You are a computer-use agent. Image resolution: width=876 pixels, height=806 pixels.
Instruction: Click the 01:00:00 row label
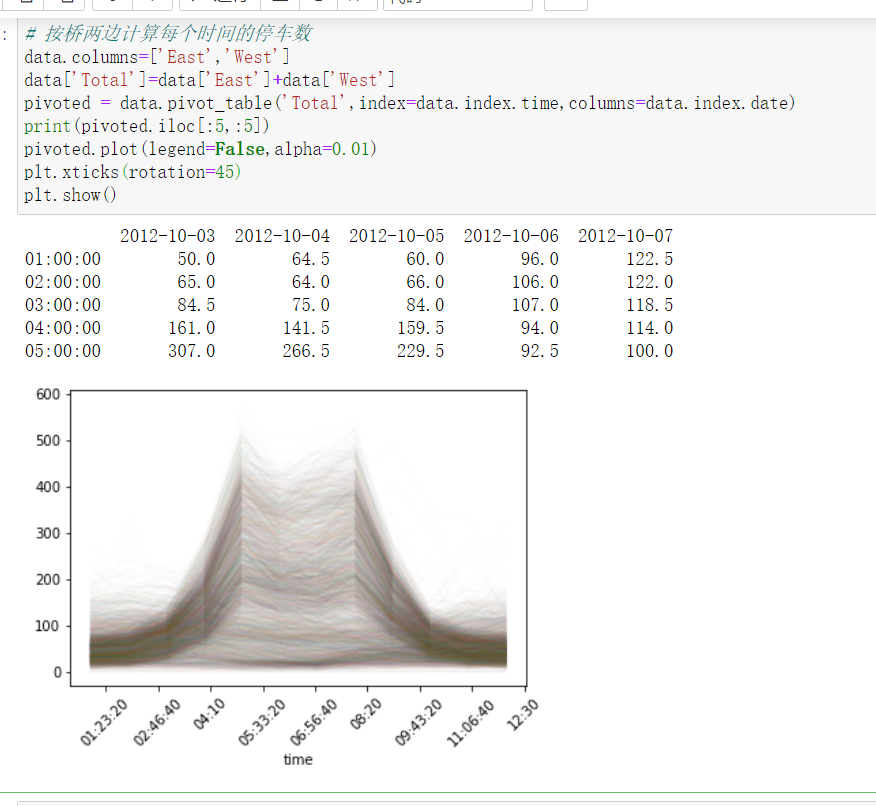click(x=63, y=259)
